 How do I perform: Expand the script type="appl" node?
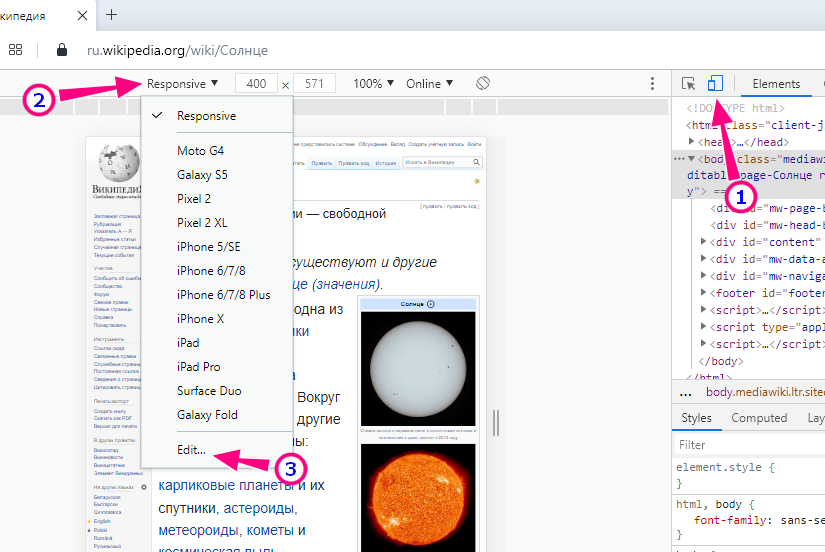(x=703, y=326)
